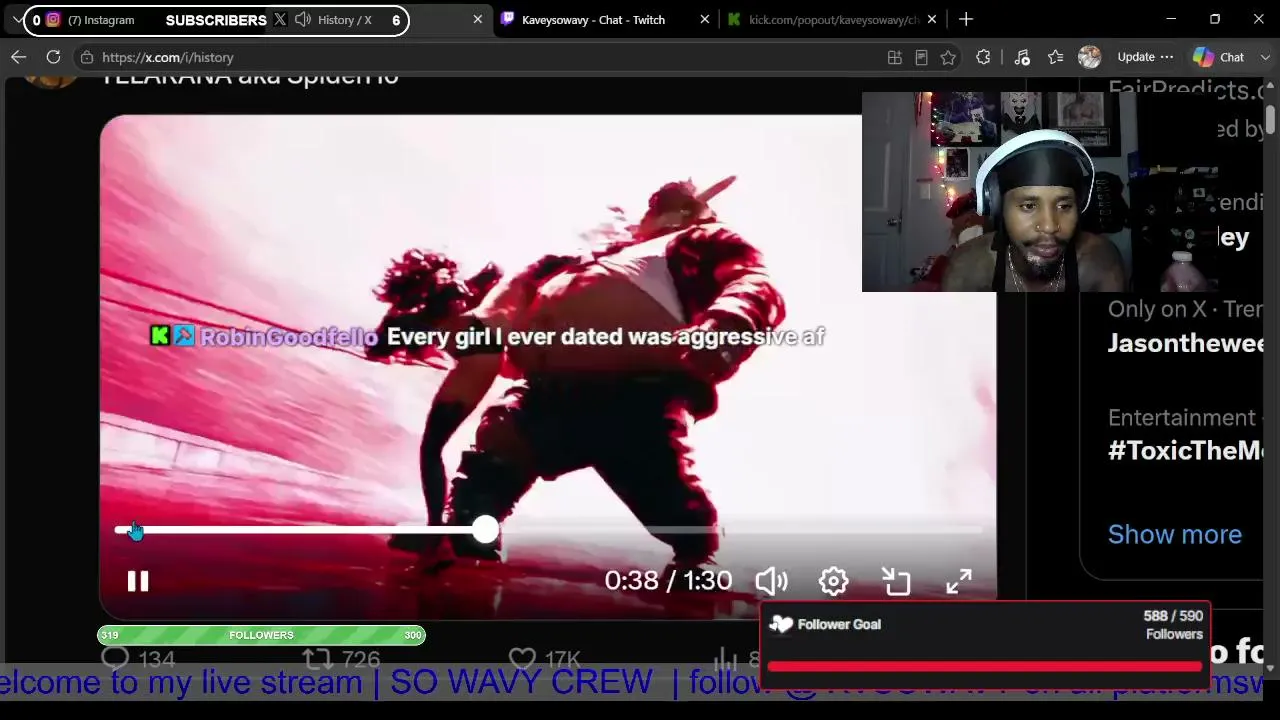This screenshot has height=720, width=1280.
Task: Open the video settings gear
Action: [x=833, y=581]
